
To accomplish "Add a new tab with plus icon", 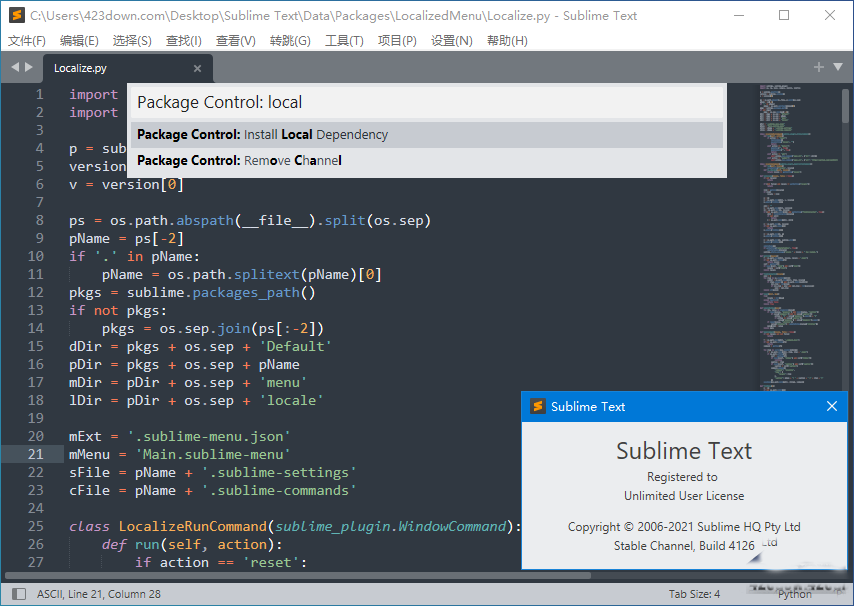I will 819,67.
